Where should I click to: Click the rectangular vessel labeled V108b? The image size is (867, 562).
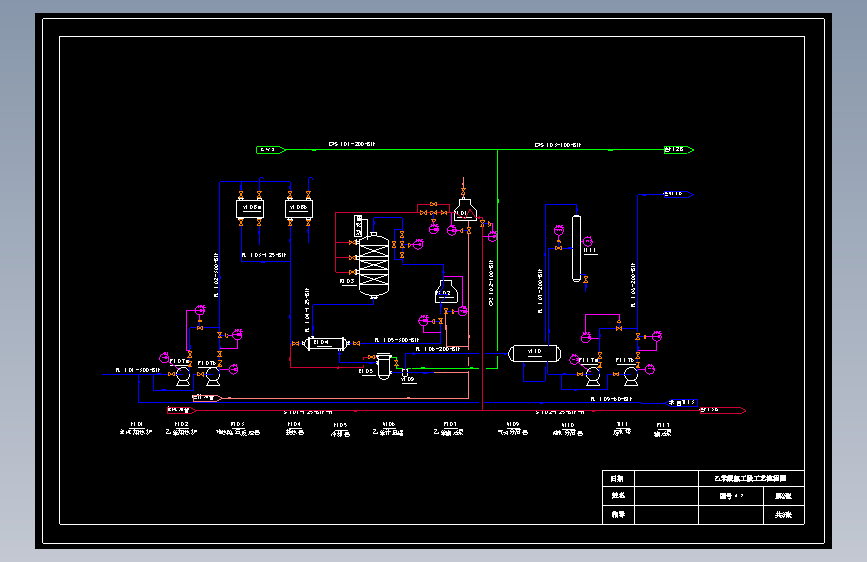pos(299,209)
